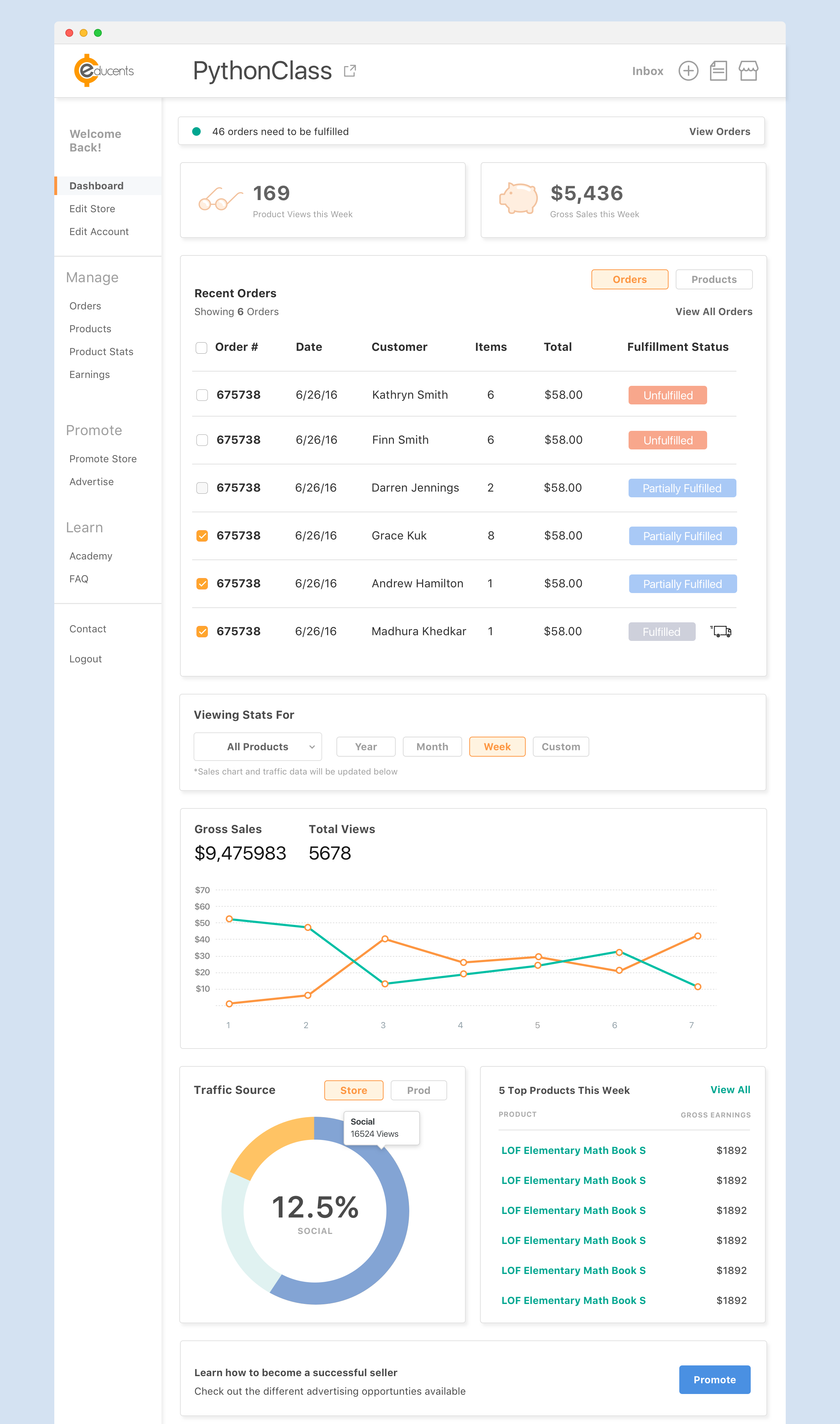Uncheck the box for Andrew Hamilton's order
The image size is (840, 1424).
click(x=201, y=584)
